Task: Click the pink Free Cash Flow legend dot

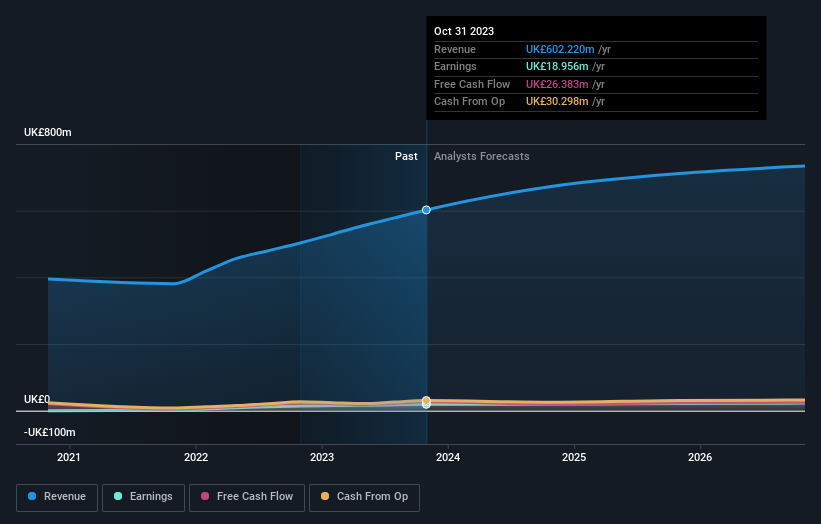Action: coord(205,496)
